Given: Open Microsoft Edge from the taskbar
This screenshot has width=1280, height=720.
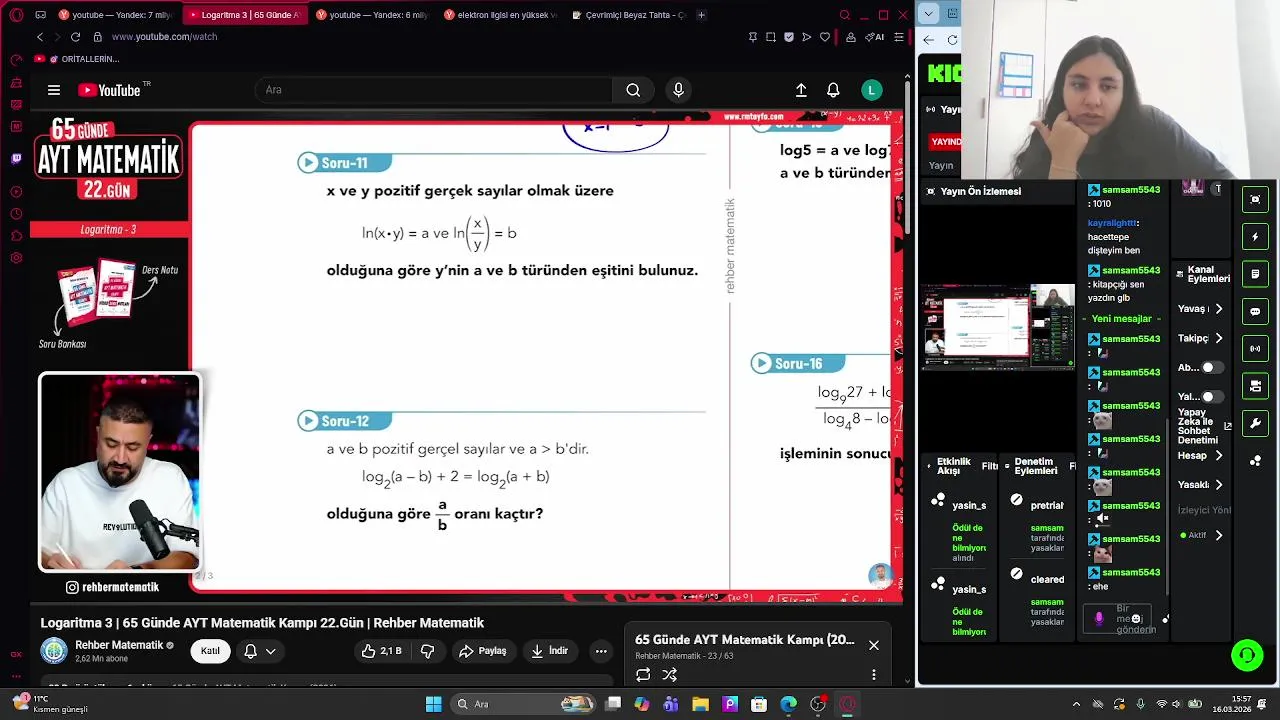Looking at the screenshot, I should [788, 704].
